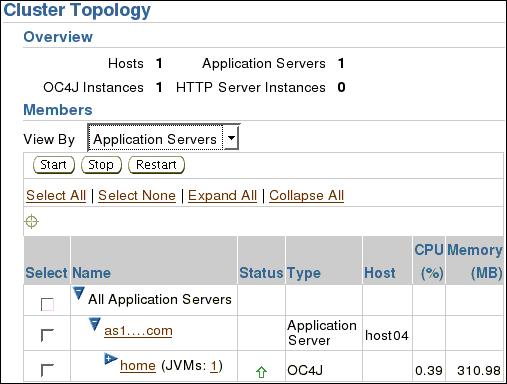Click the Start button

point(54,165)
